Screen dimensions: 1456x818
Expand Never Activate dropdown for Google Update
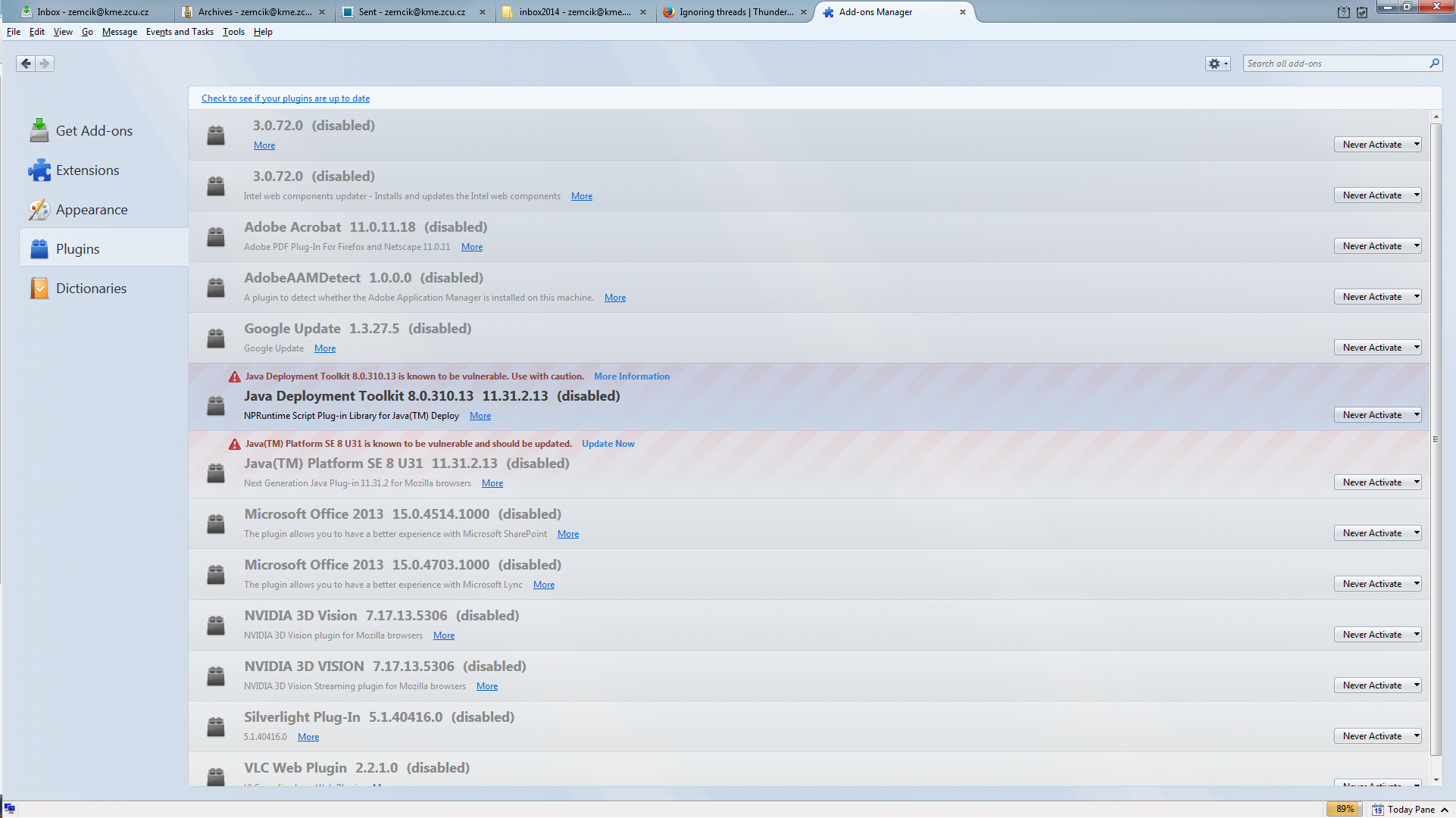(x=1376, y=348)
